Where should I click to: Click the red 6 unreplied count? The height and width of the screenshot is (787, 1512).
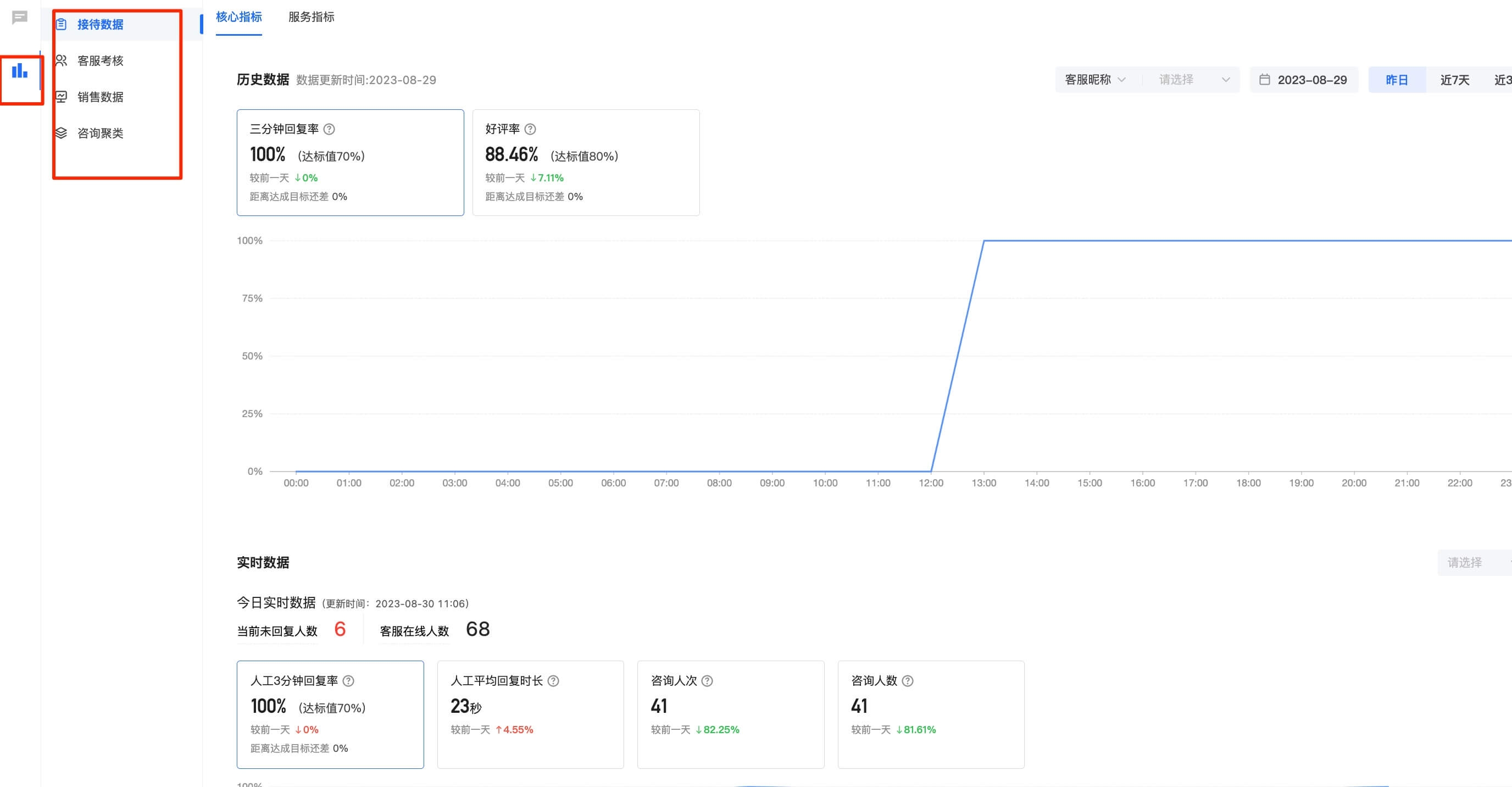tap(340, 629)
